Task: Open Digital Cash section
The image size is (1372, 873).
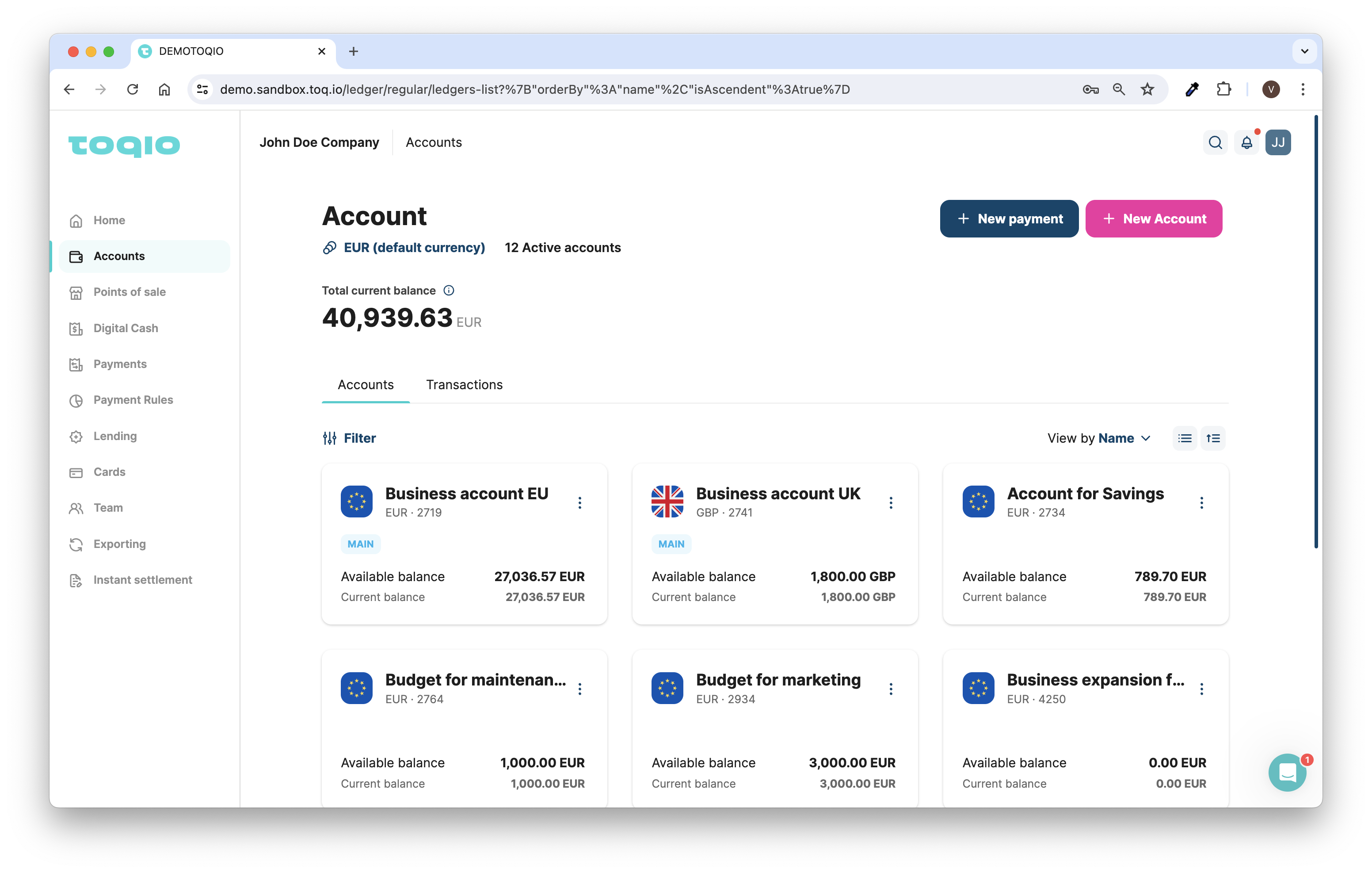Action: click(144, 329)
